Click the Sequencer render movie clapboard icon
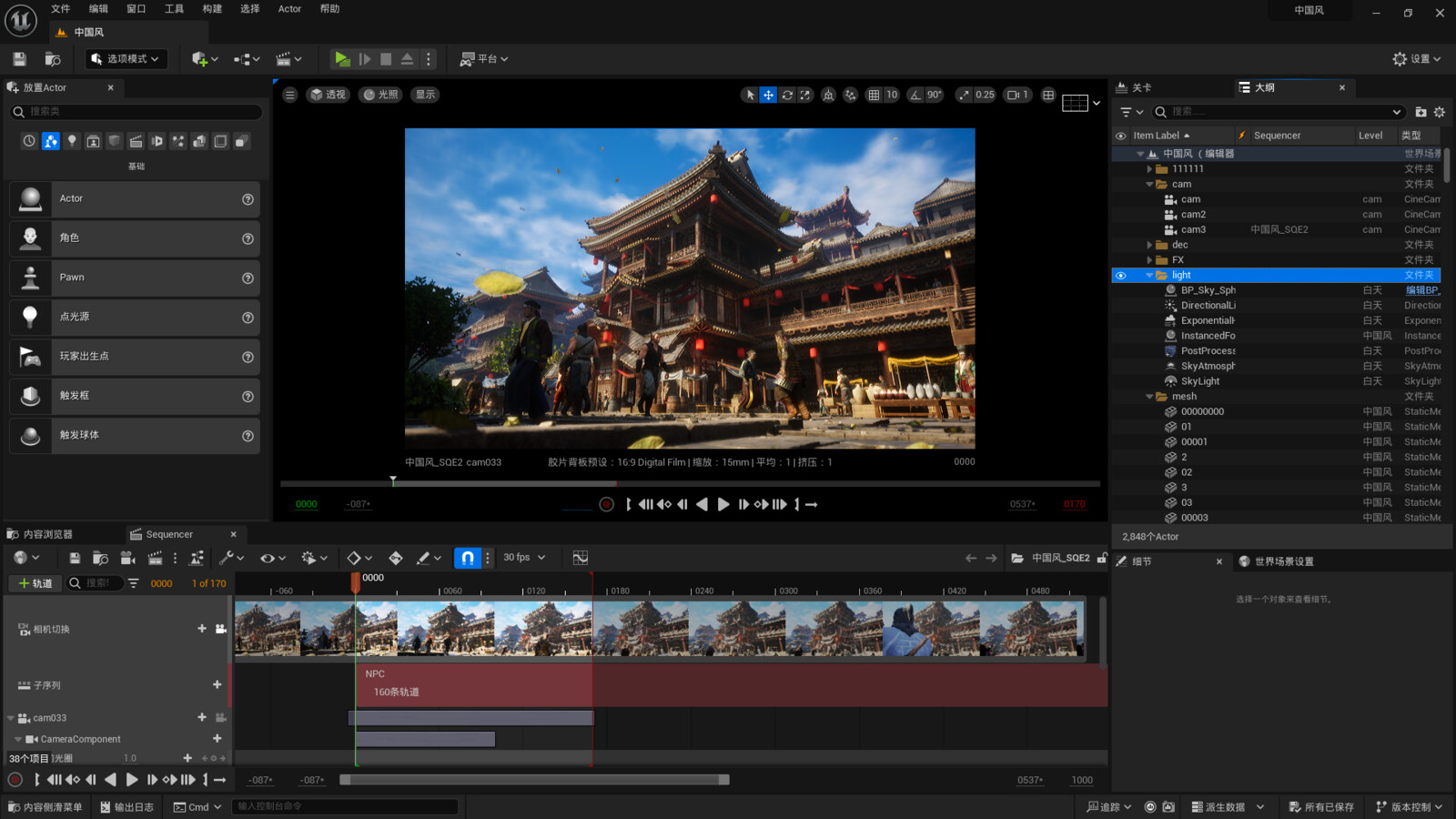The height and width of the screenshot is (819, 1456). coord(155,558)
